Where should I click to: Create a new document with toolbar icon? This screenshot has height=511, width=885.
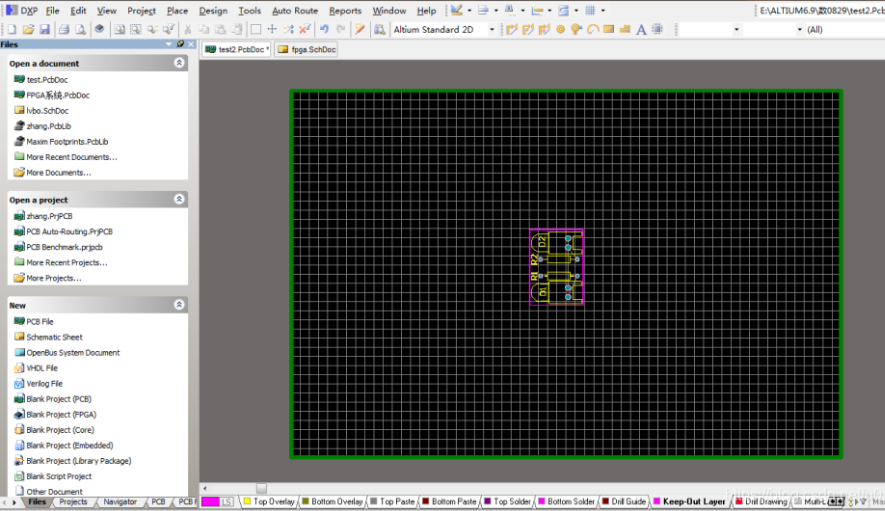(12, 29)
